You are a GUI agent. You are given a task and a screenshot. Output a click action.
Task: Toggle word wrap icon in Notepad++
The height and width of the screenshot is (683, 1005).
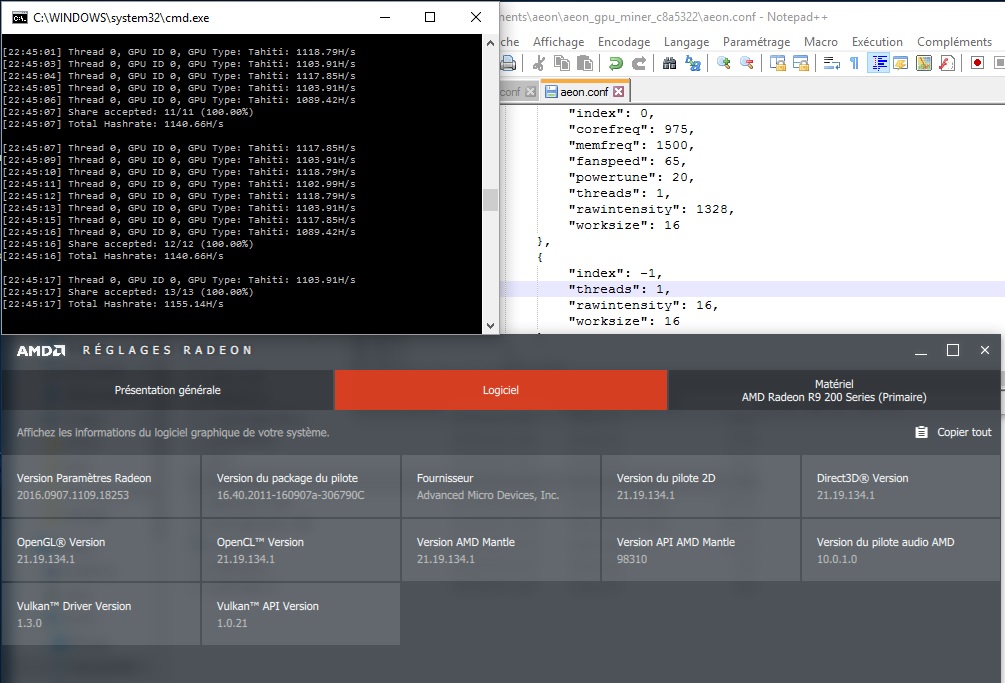click(x=831, y=63)
